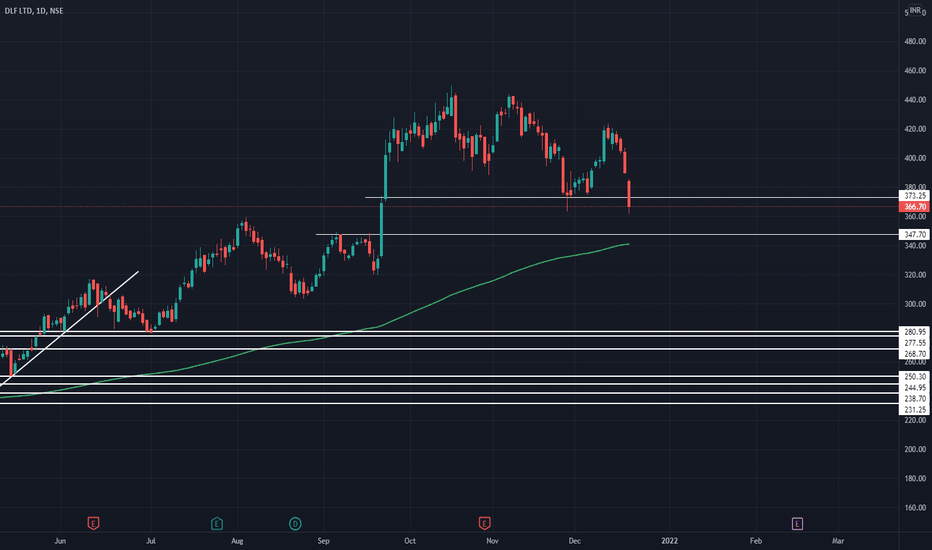The image size is (932, 550).
Task: Select the 347.70 horizontal line price label
Action: tap(915, 235)
